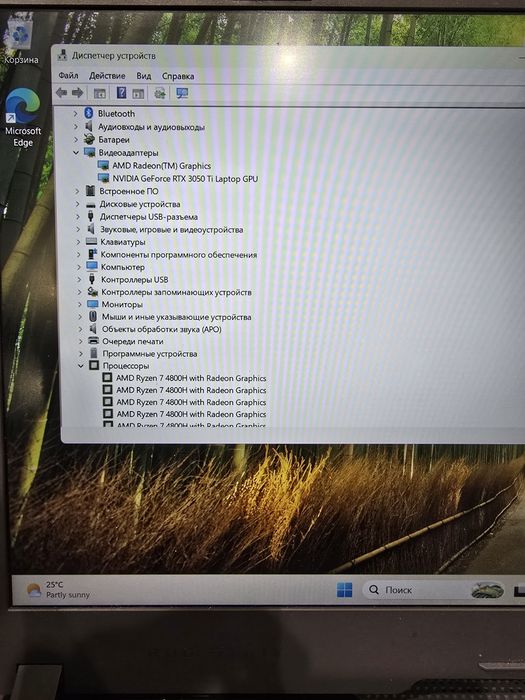Click the scan for hardware changes monitor icon

coord(182,93)
